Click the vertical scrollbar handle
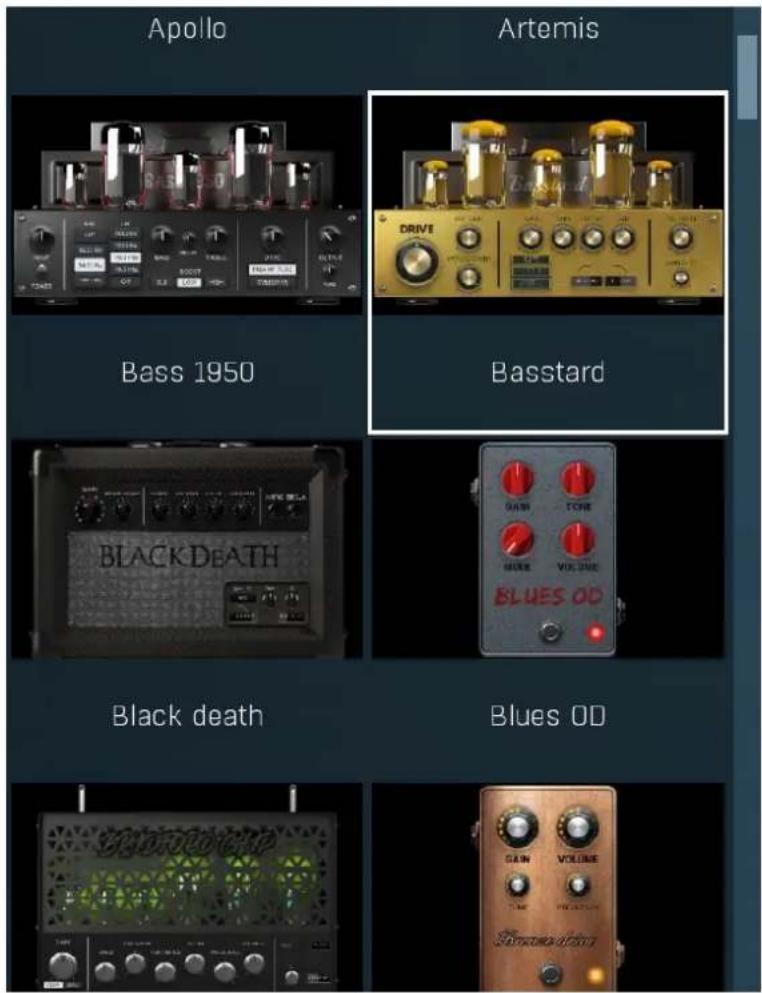762x993 pixels. tap(747, 77)
